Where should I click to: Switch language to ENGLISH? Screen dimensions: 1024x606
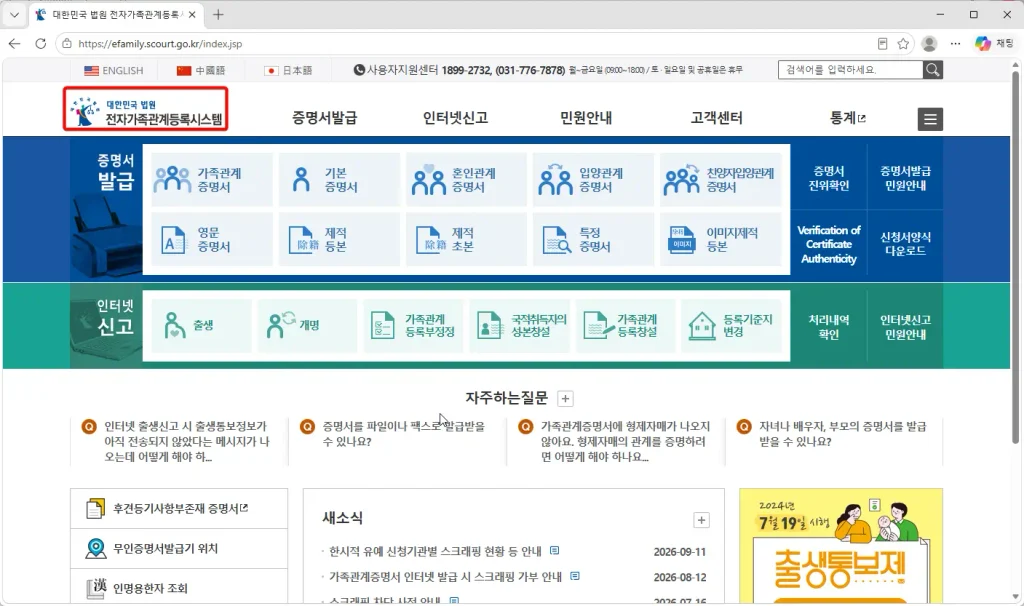pos(114,71)
